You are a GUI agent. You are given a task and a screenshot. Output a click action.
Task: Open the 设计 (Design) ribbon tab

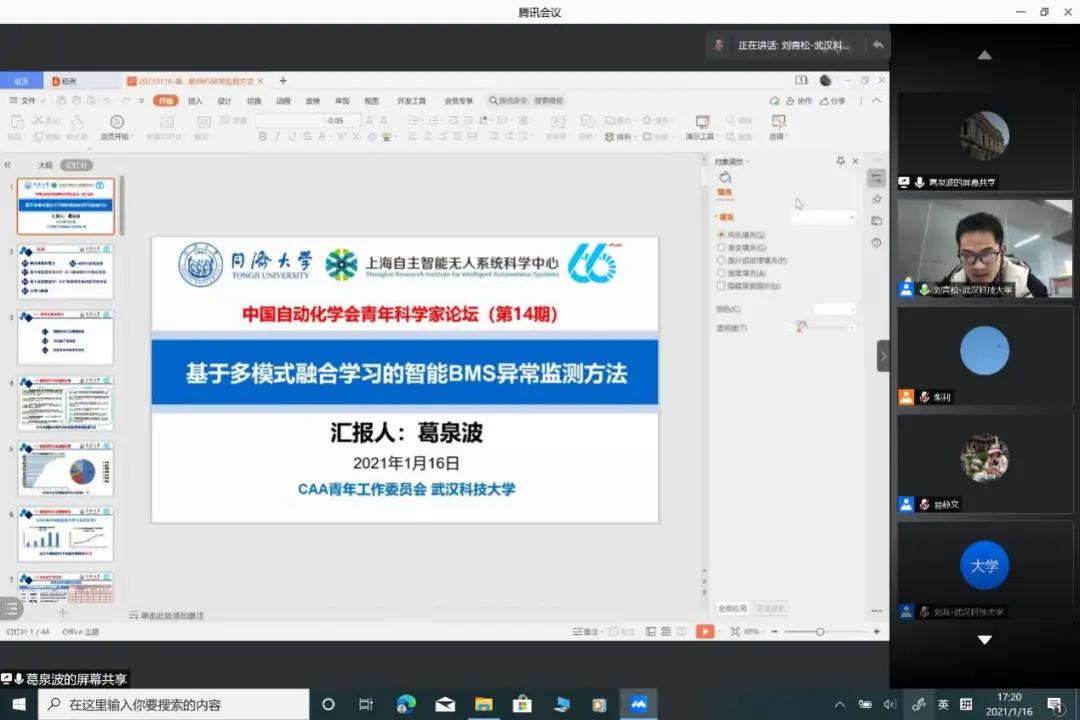224,101
